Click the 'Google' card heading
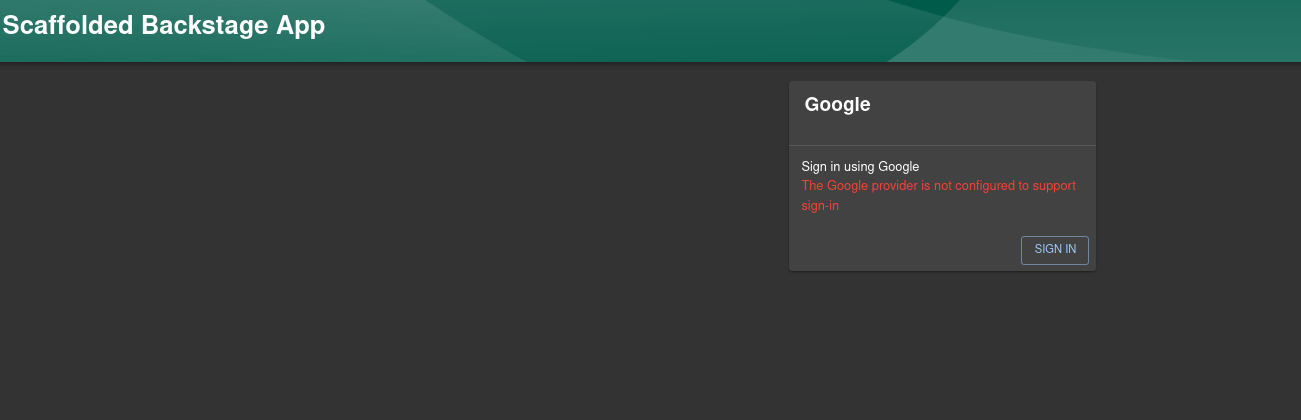Screen dimensions: 1301x420 (x=837, y=104)
